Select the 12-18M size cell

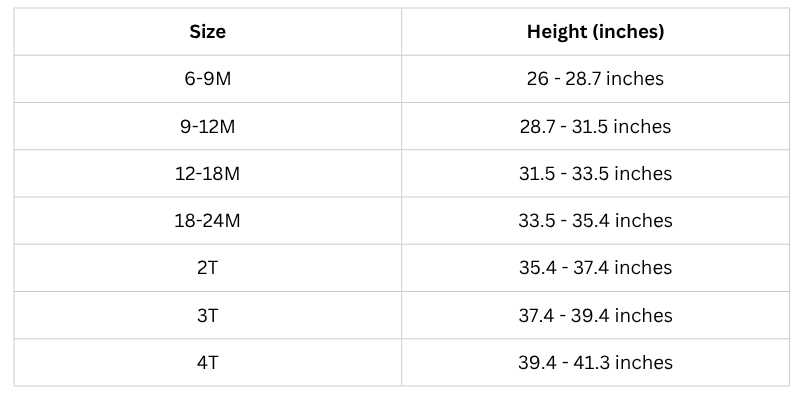208,173
